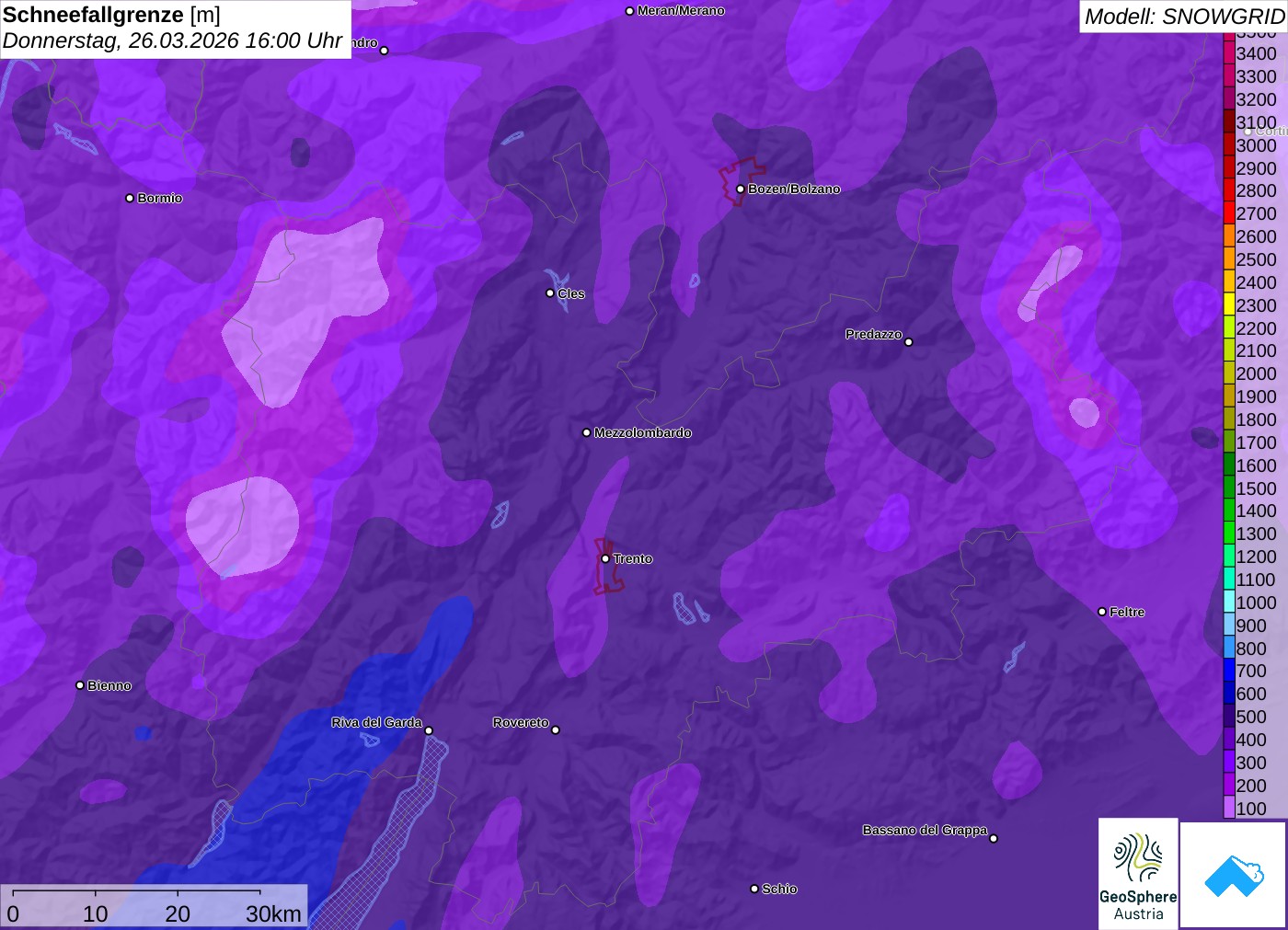
Task: Click the Rovereto marker dot
Action: pos(556,730)
